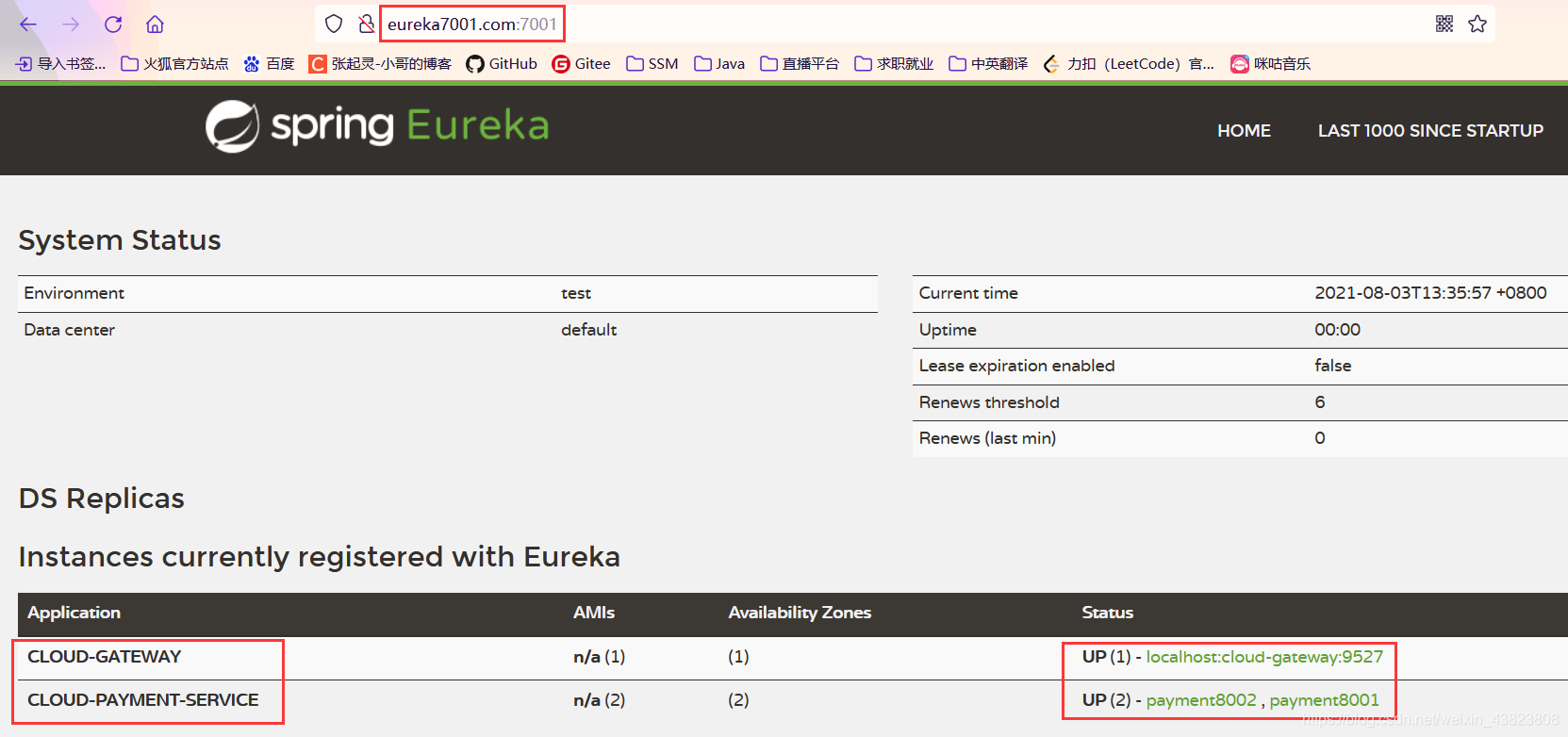Open the 火狐官方站点 bookmark folder
The image size is (1568, 737).
click(175, 64)
